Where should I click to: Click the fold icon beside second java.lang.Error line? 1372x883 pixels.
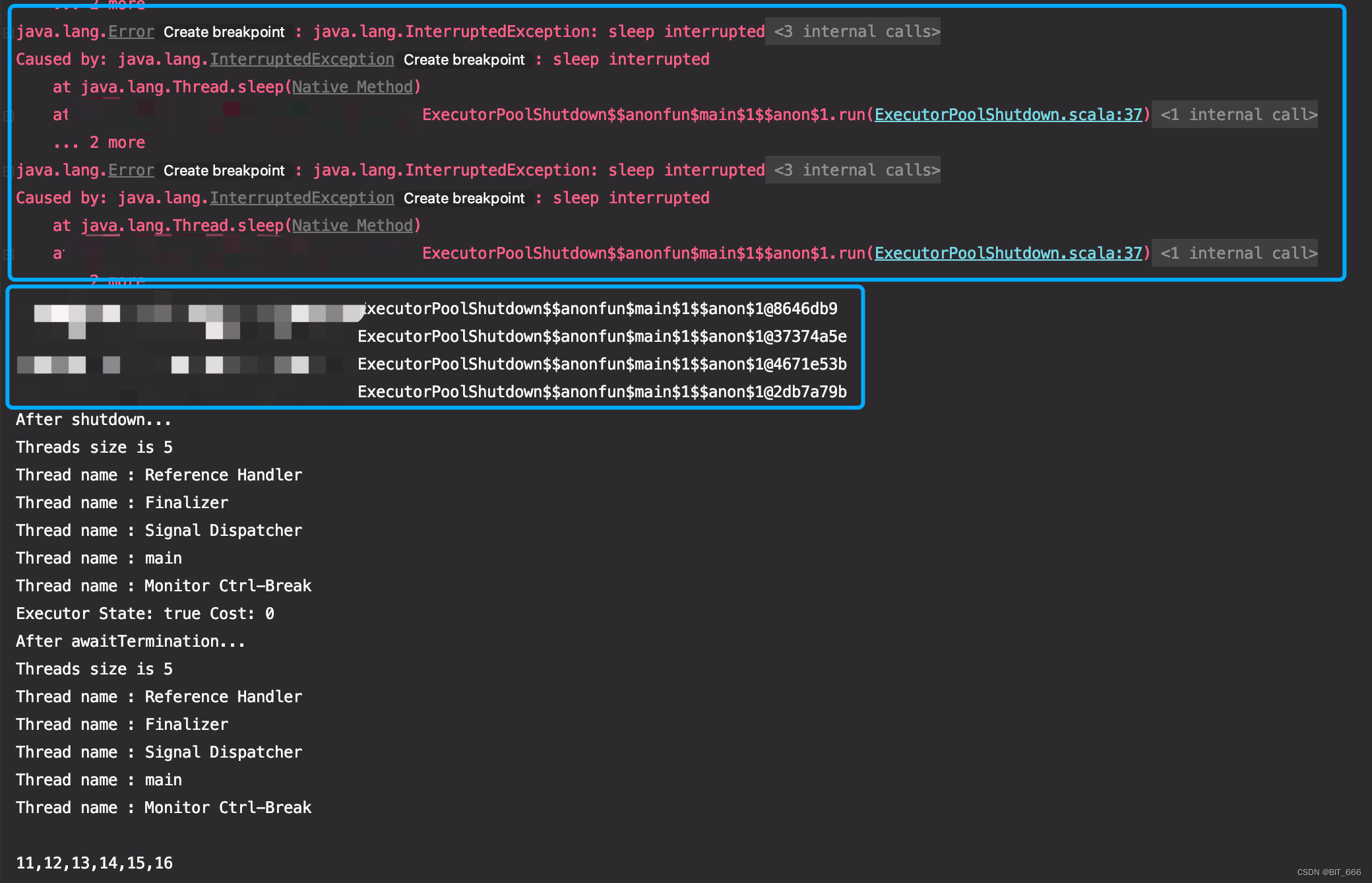(8, 170)
